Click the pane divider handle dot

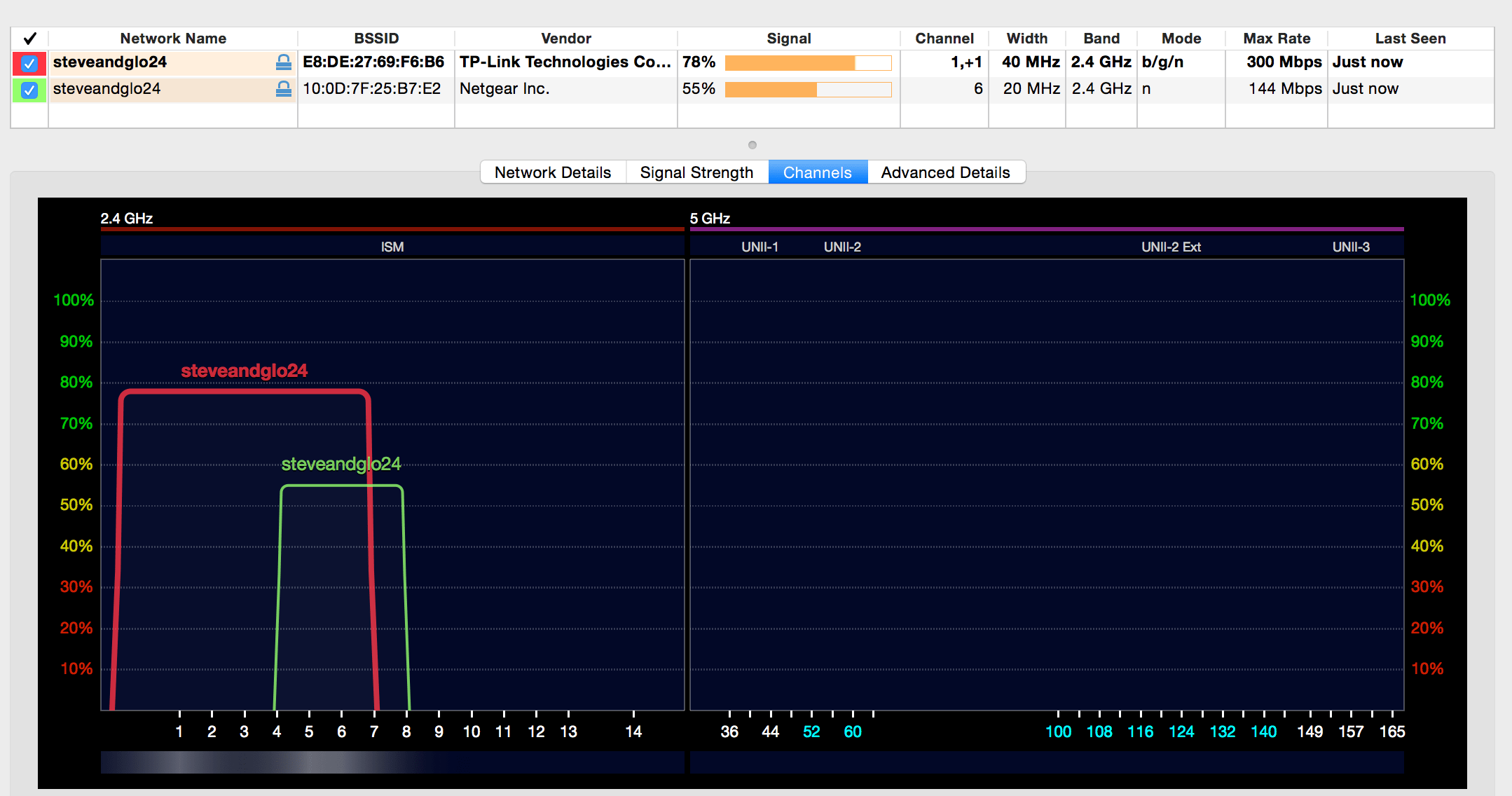(x=752, y=145)
